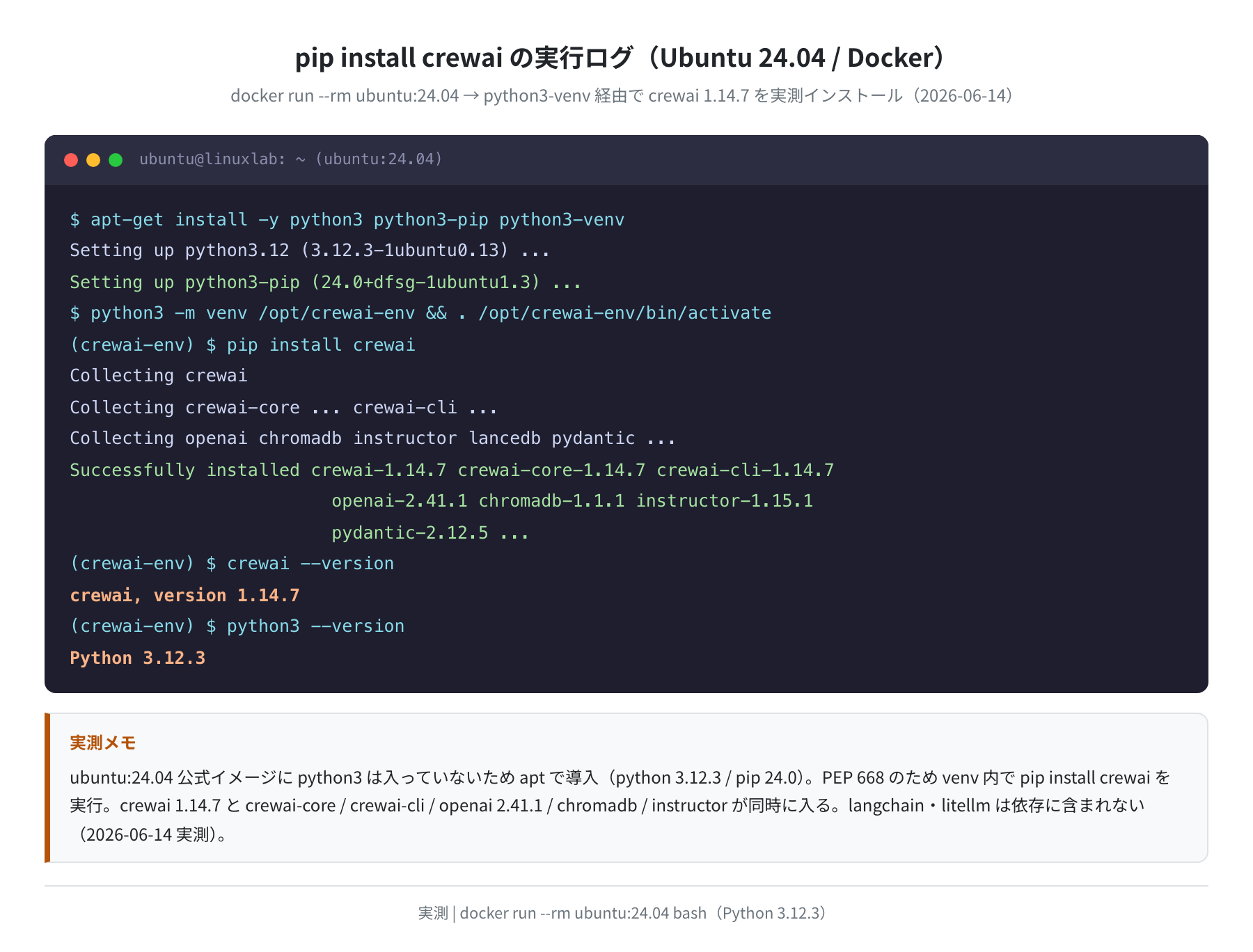This screenshot has width=1253, height=952.
Task: Click the note paragraph starting 'ubuntu:24.04 公式イメージに'
Action: (x=620, y=806)
